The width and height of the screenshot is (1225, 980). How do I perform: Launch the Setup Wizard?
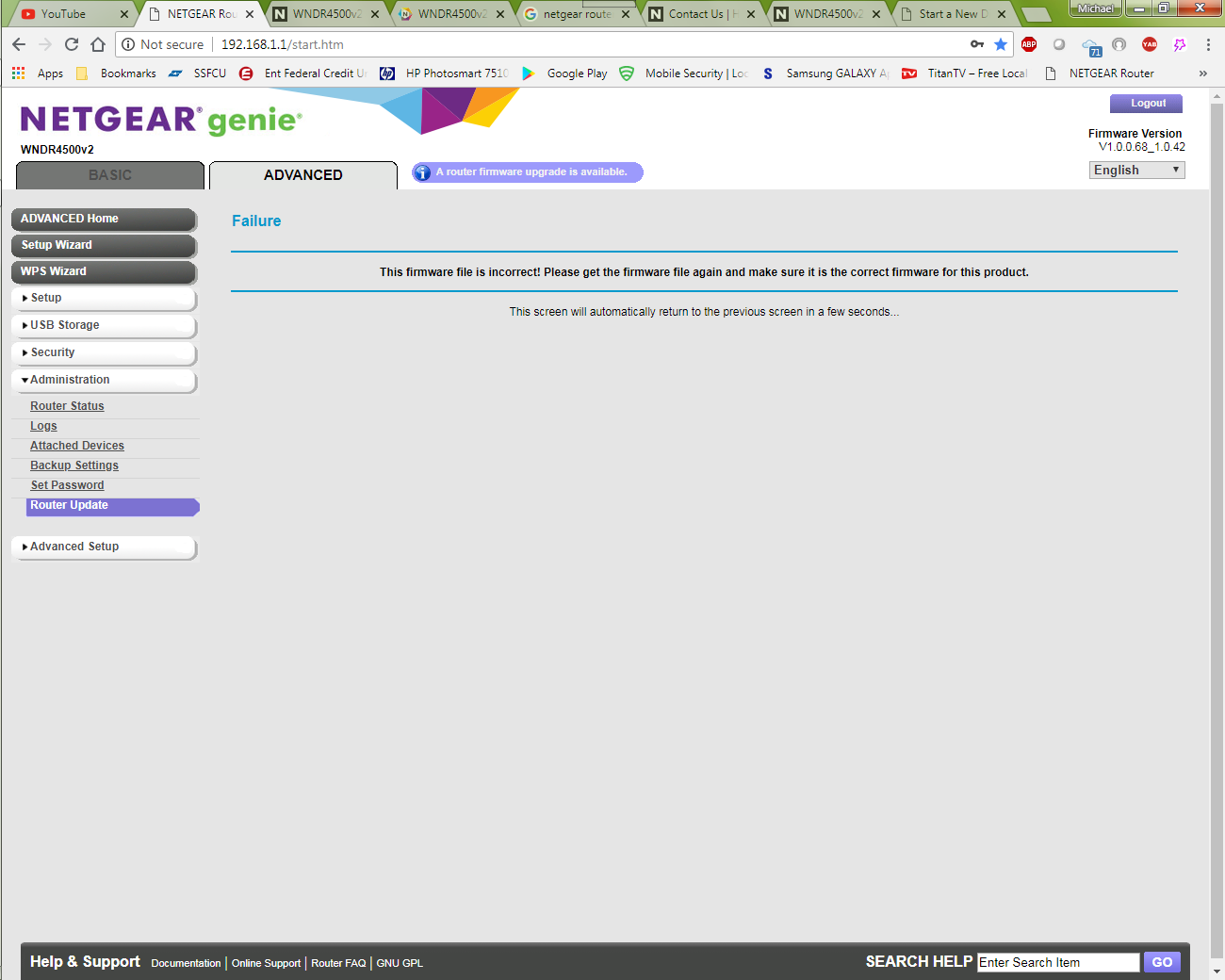pyautogui.click(x=104, y=245)
